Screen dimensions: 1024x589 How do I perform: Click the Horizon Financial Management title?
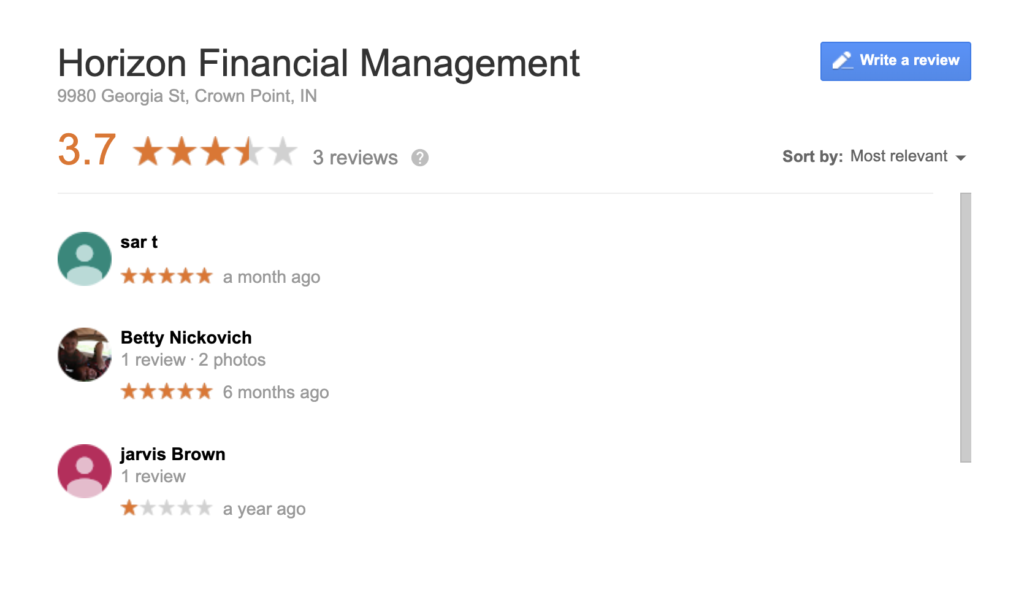pos(319,63)
